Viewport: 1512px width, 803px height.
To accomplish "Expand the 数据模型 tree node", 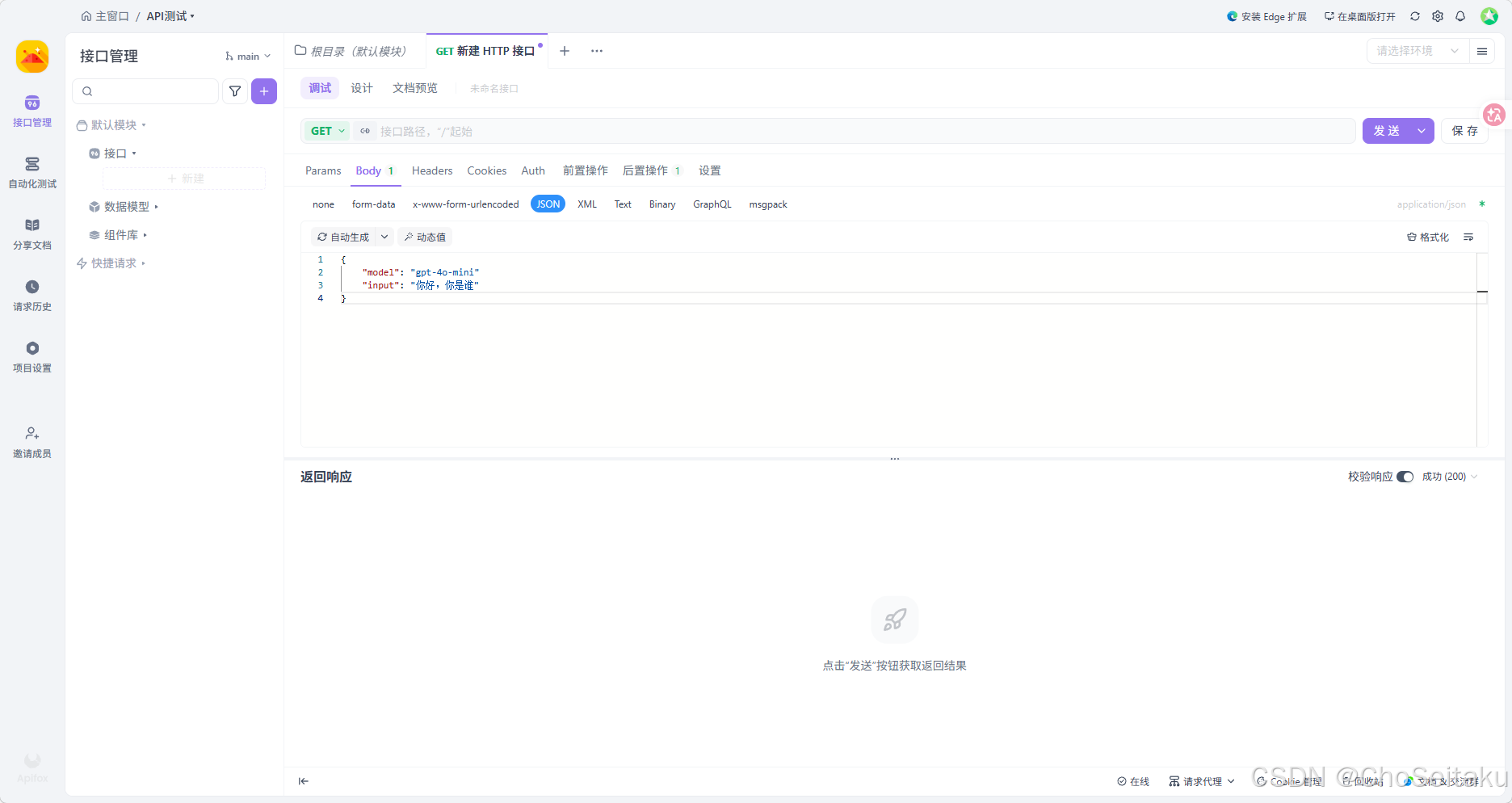I will click(124, 207).
